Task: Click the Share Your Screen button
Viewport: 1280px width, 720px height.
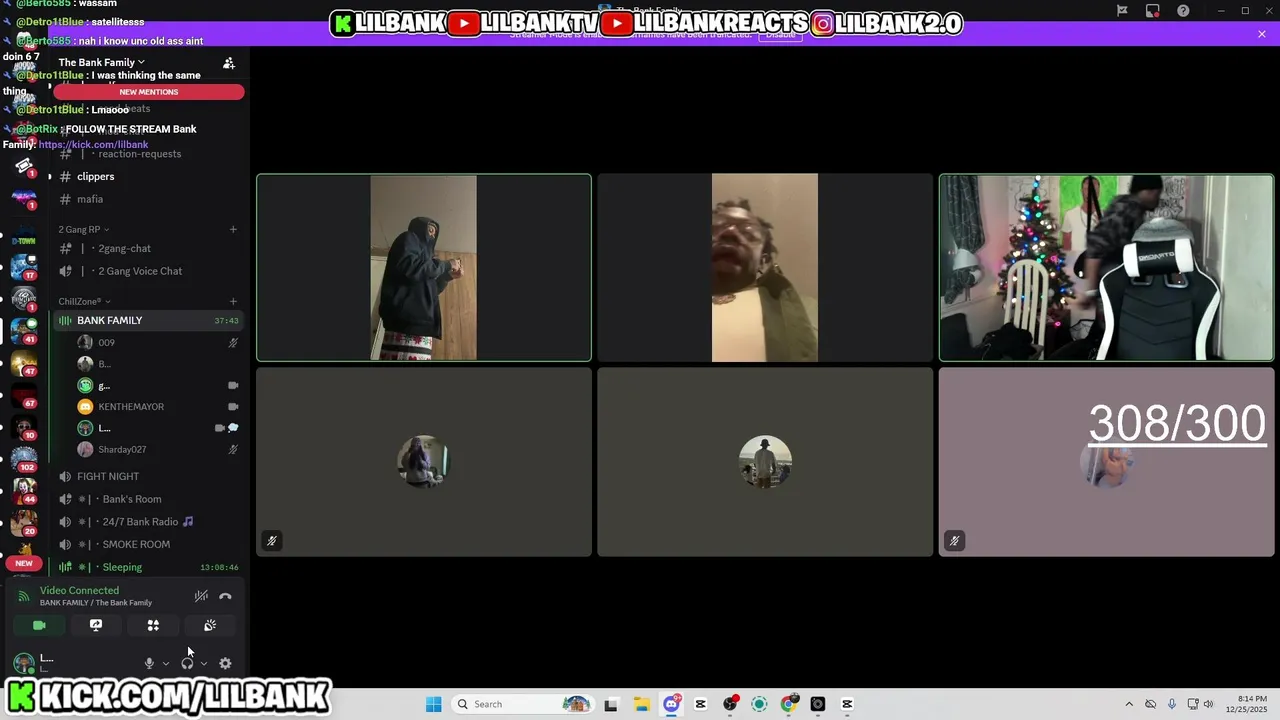Action: tap(96, 625)
